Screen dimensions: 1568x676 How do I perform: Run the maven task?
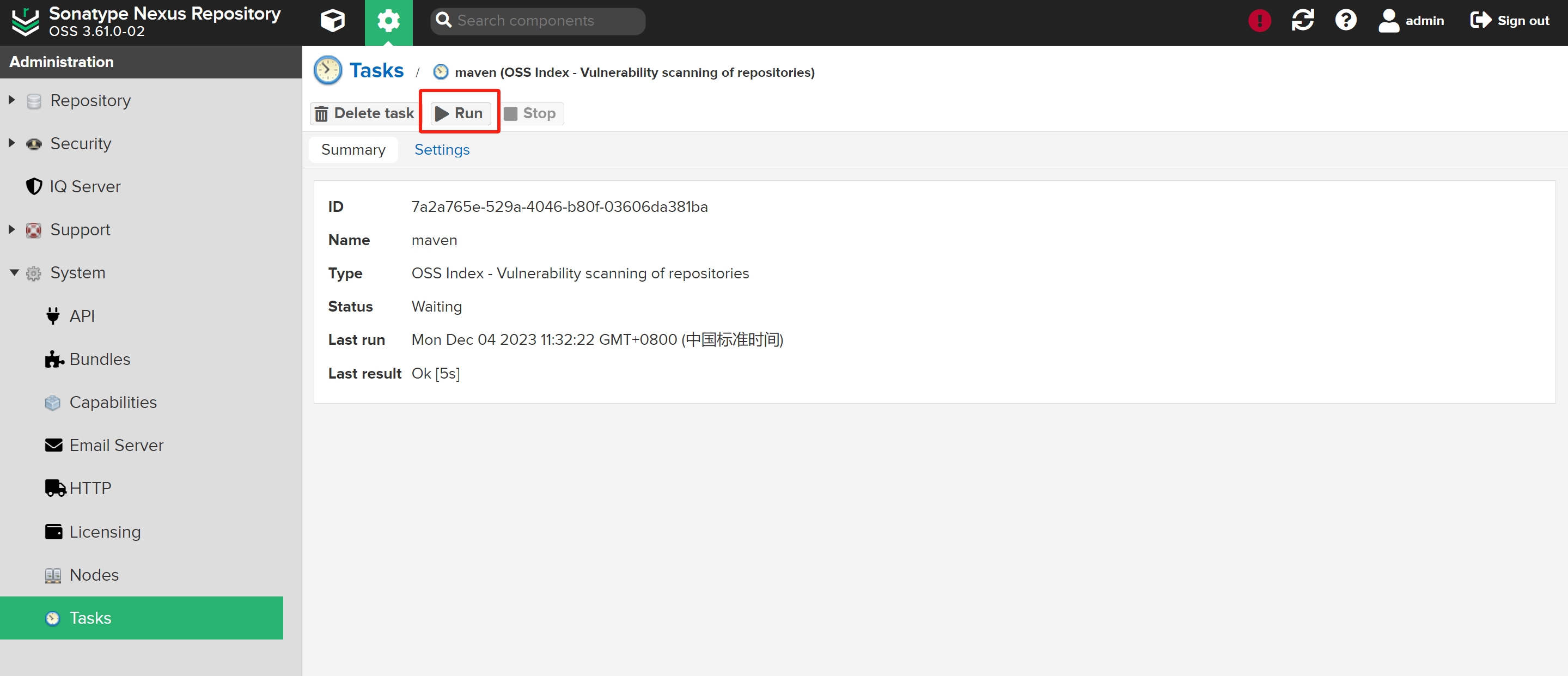[x=460, y=113]
